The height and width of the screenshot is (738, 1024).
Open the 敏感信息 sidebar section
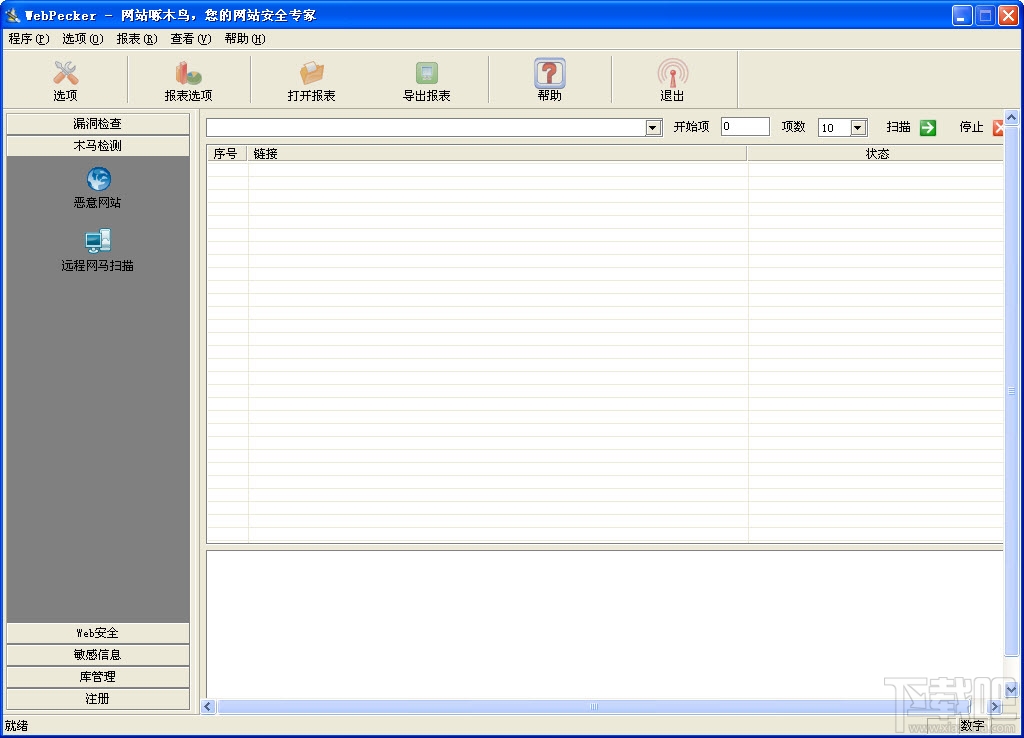click(98, 655)
